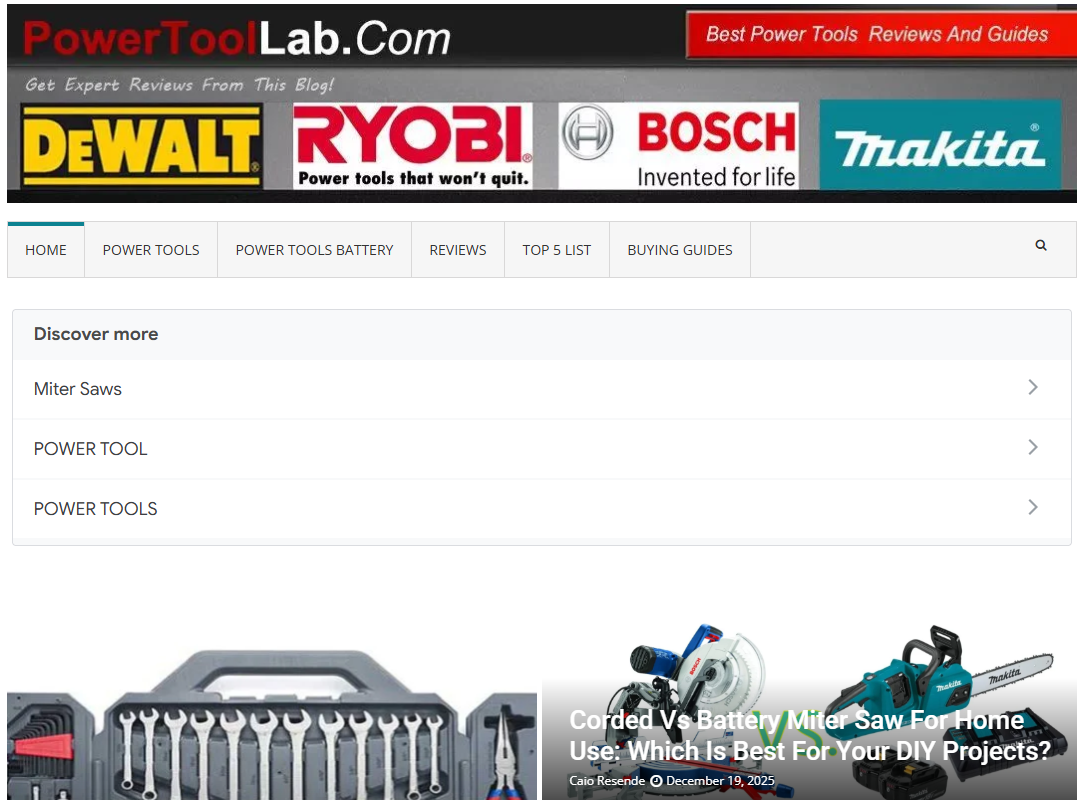Viewport: 1081px width, 800px height.
Task: Click the DeWalt brand logo
Action: tap(141, 146)
